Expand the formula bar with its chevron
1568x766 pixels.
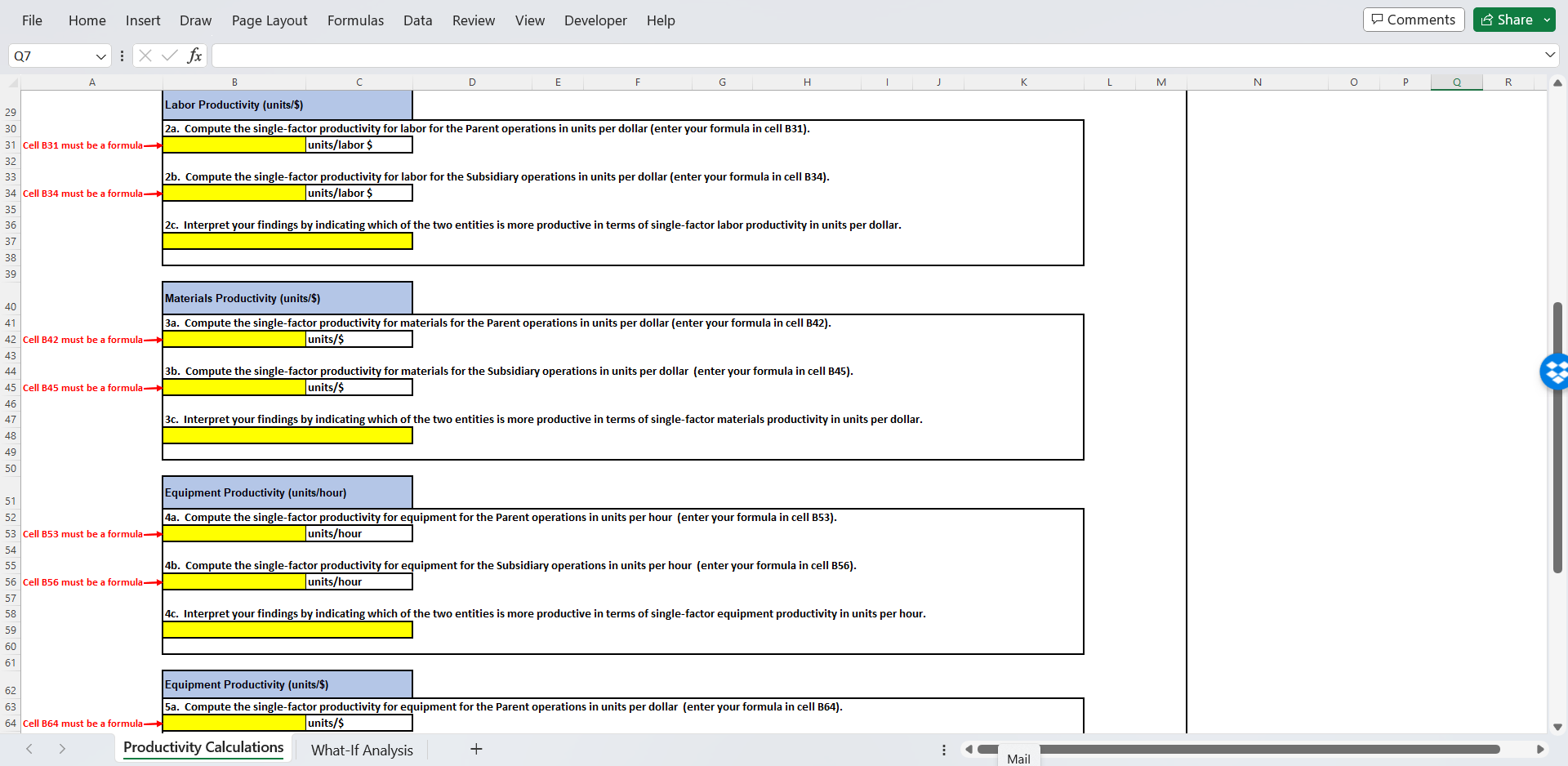1548,56
